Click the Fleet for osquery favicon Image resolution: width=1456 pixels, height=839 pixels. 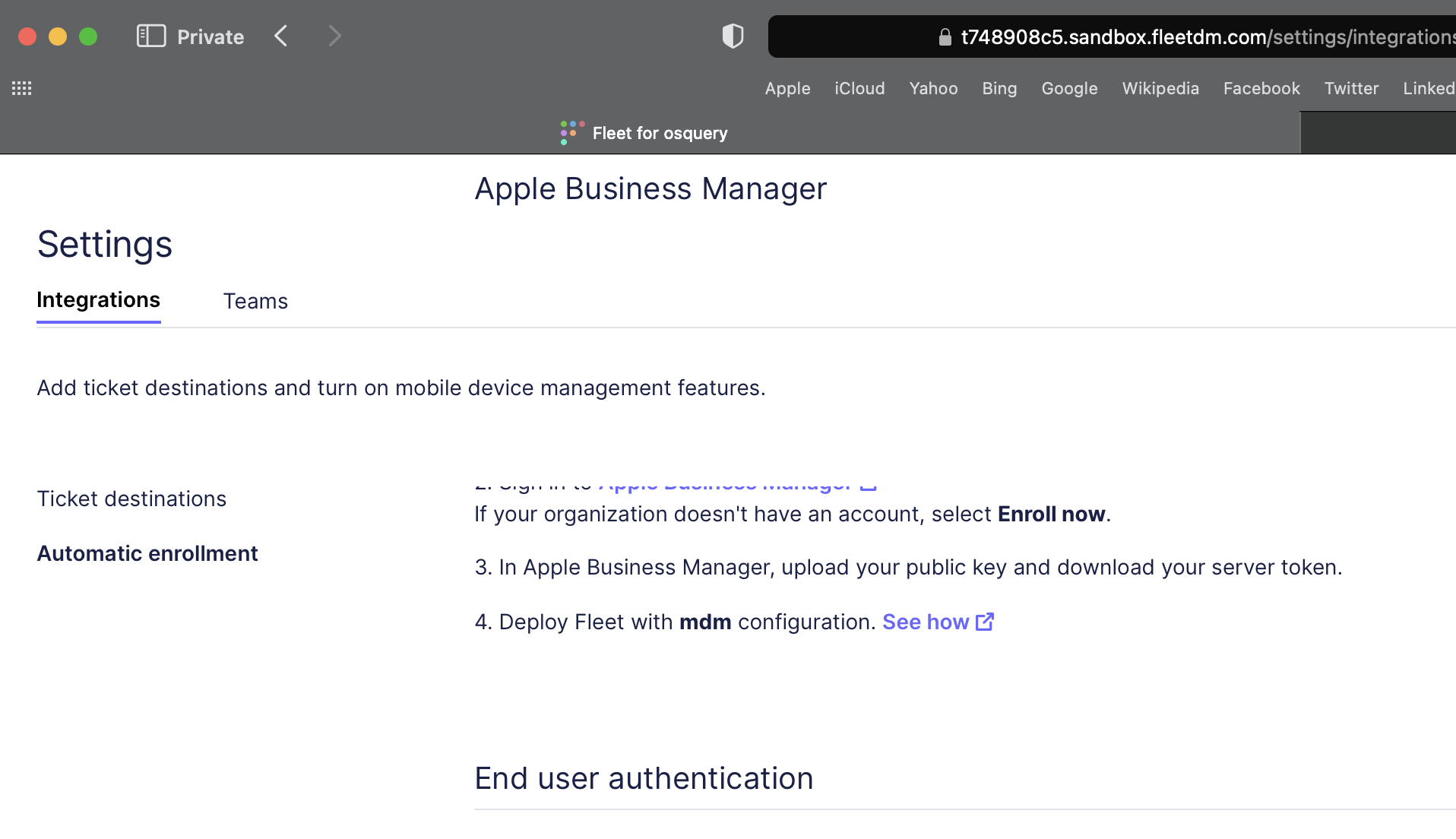click(570, 132)
